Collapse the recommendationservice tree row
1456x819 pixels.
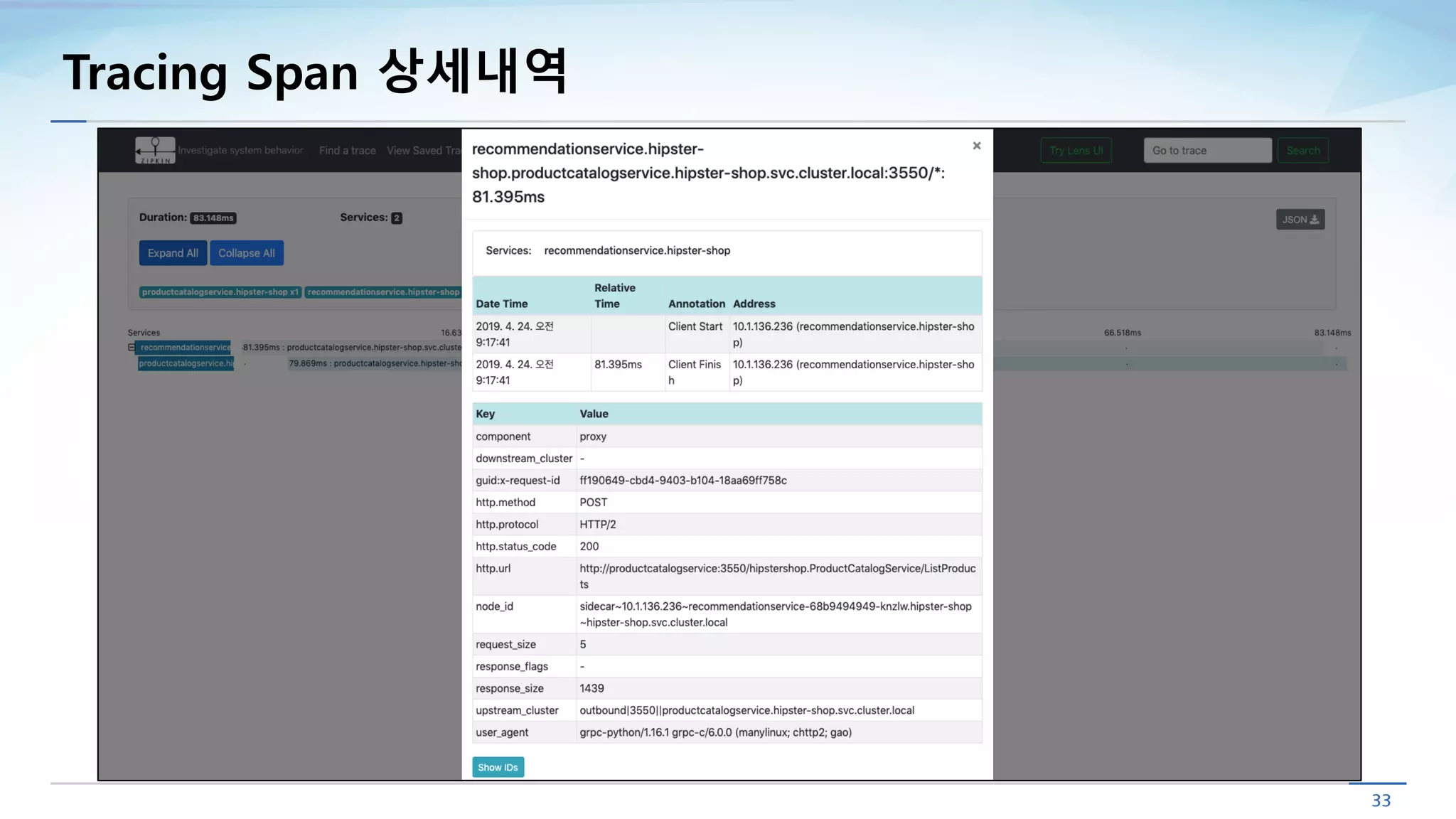(131, 348)
